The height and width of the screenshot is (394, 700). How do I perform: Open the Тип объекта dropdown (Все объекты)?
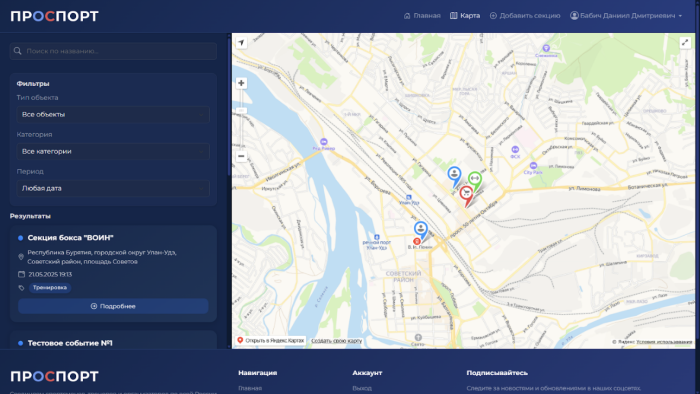tap(113, 115)
